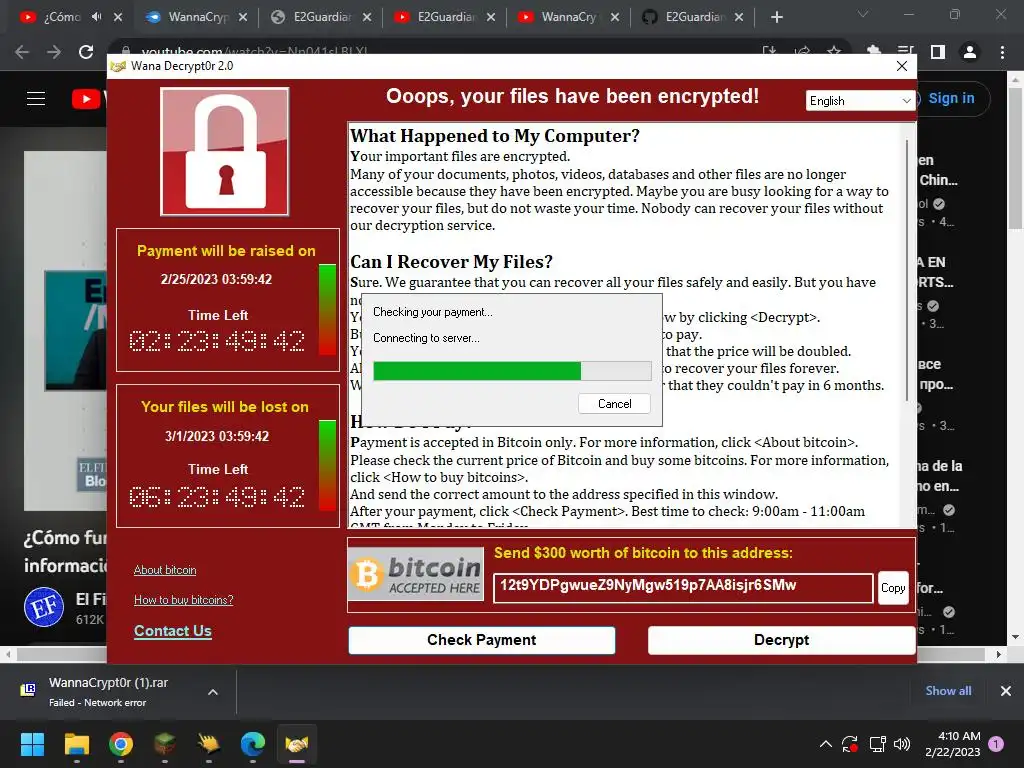Click the red padlock image

click(x=225, y=152)
